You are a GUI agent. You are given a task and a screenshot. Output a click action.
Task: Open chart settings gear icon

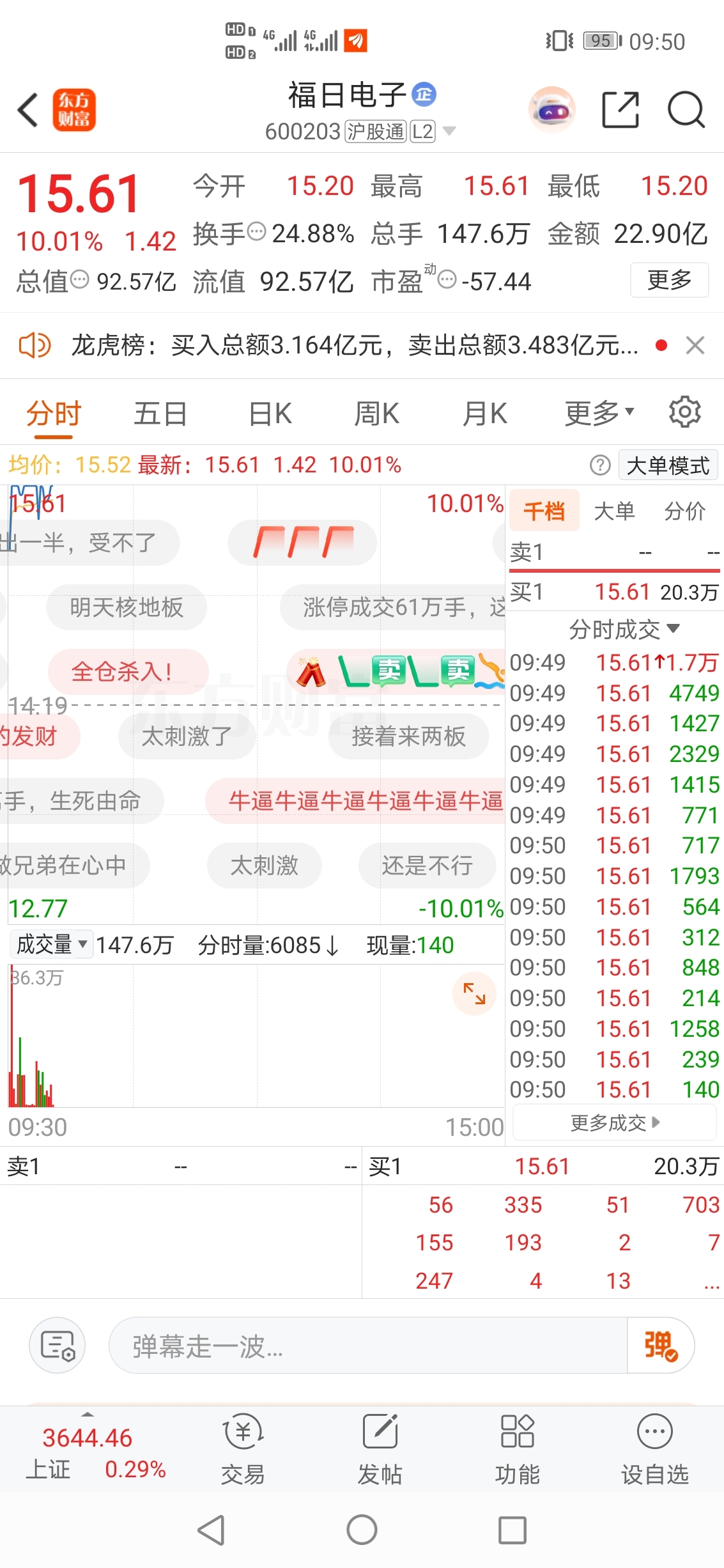click(x=685, y=412)
